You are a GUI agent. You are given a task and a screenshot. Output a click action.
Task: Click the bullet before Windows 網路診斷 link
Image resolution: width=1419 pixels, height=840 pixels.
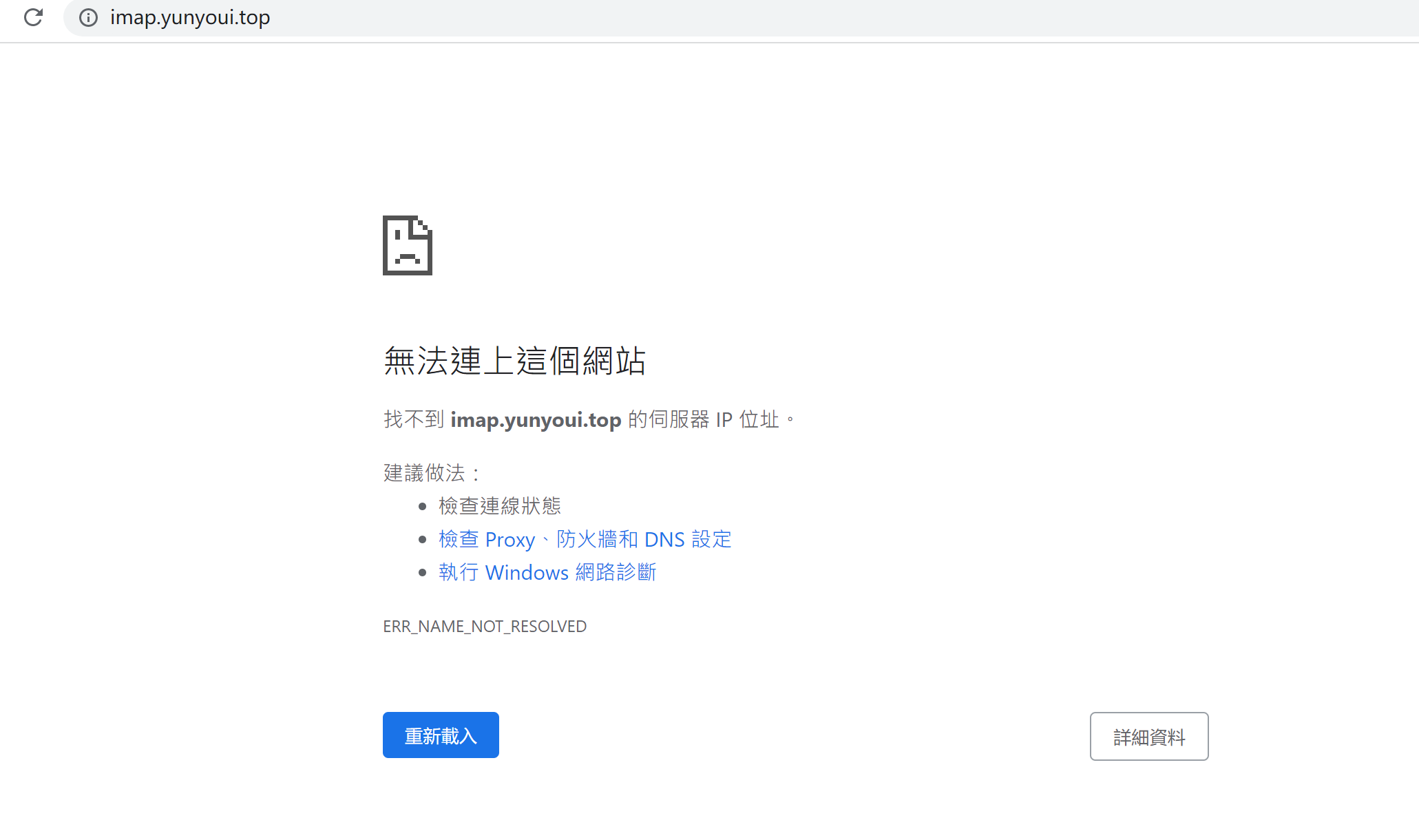(422, 573)
